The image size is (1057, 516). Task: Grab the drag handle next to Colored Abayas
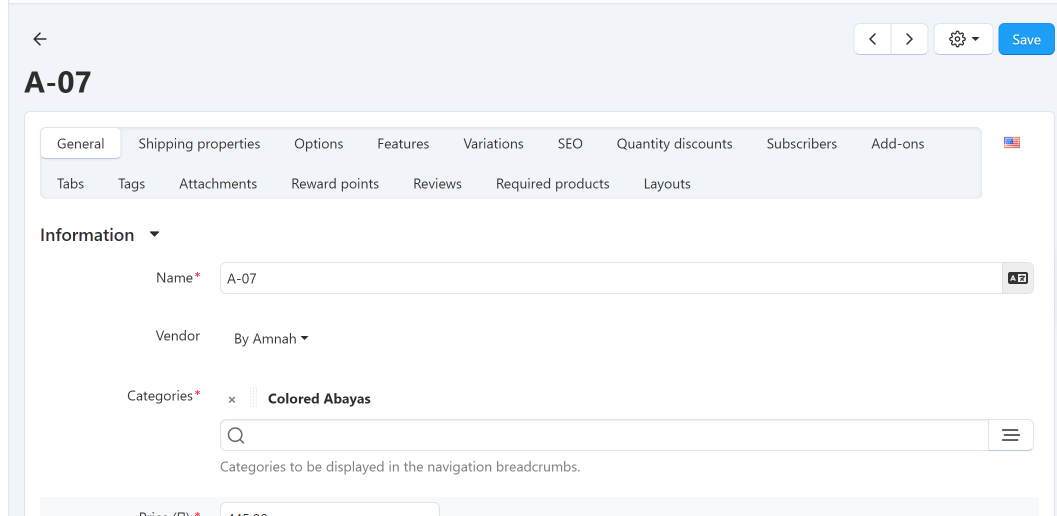click(x=253, y=398)
